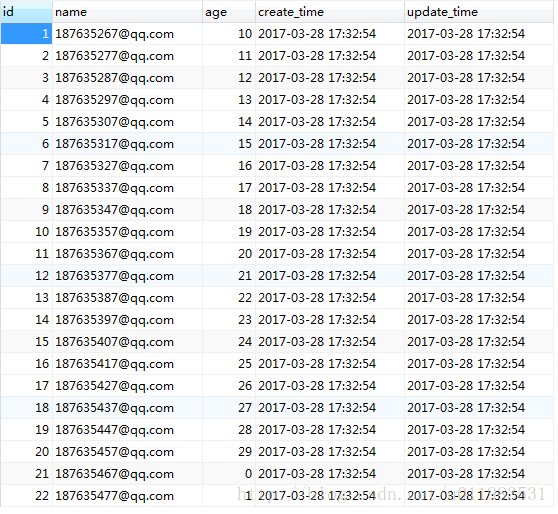The height and width of the screenshot is (514, 558).
Task: Select the highlighted id cell 1
Action: (26, 34)
